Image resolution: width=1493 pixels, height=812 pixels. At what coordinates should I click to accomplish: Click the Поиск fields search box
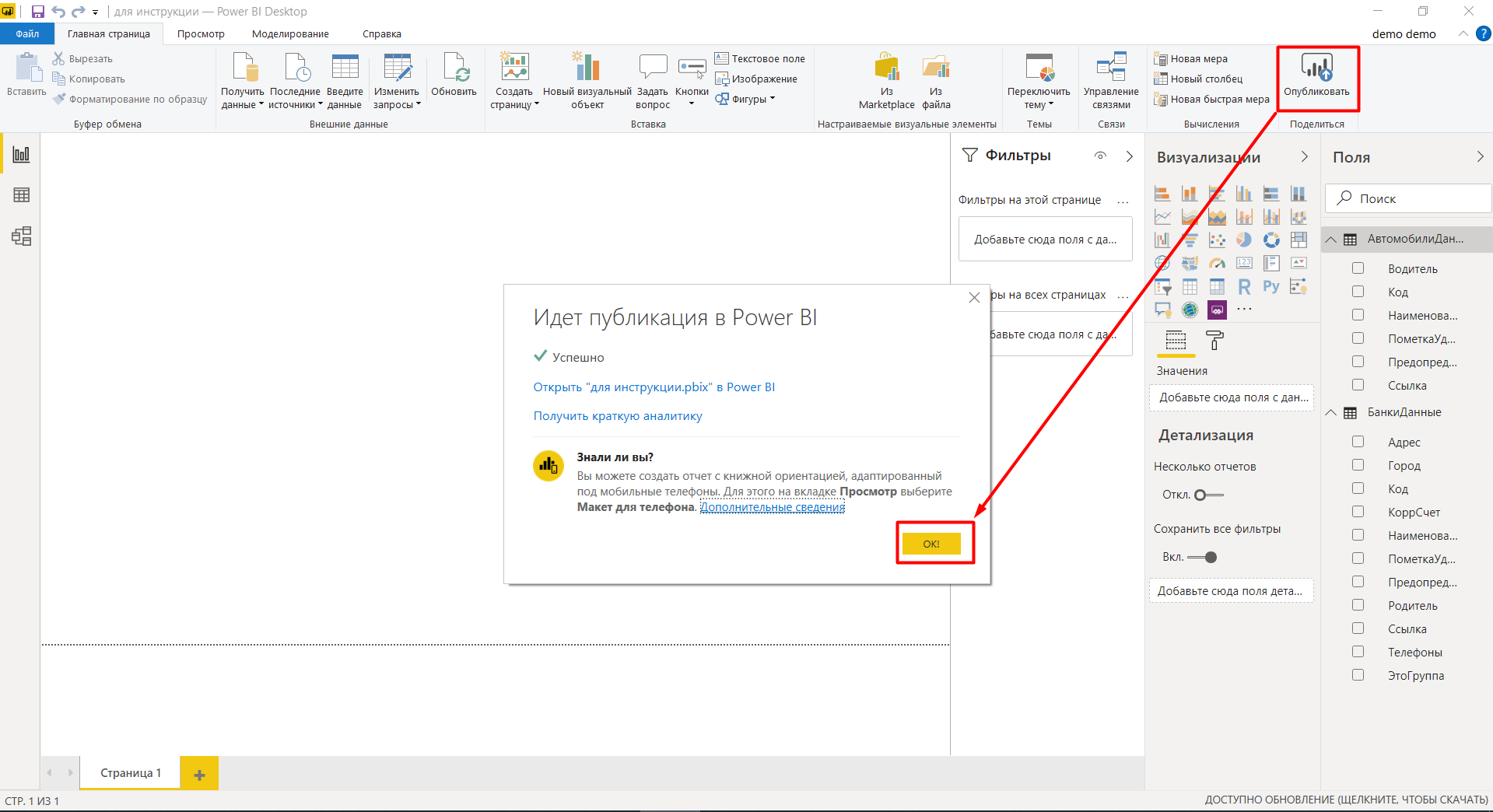click(x=1408, y=198)
